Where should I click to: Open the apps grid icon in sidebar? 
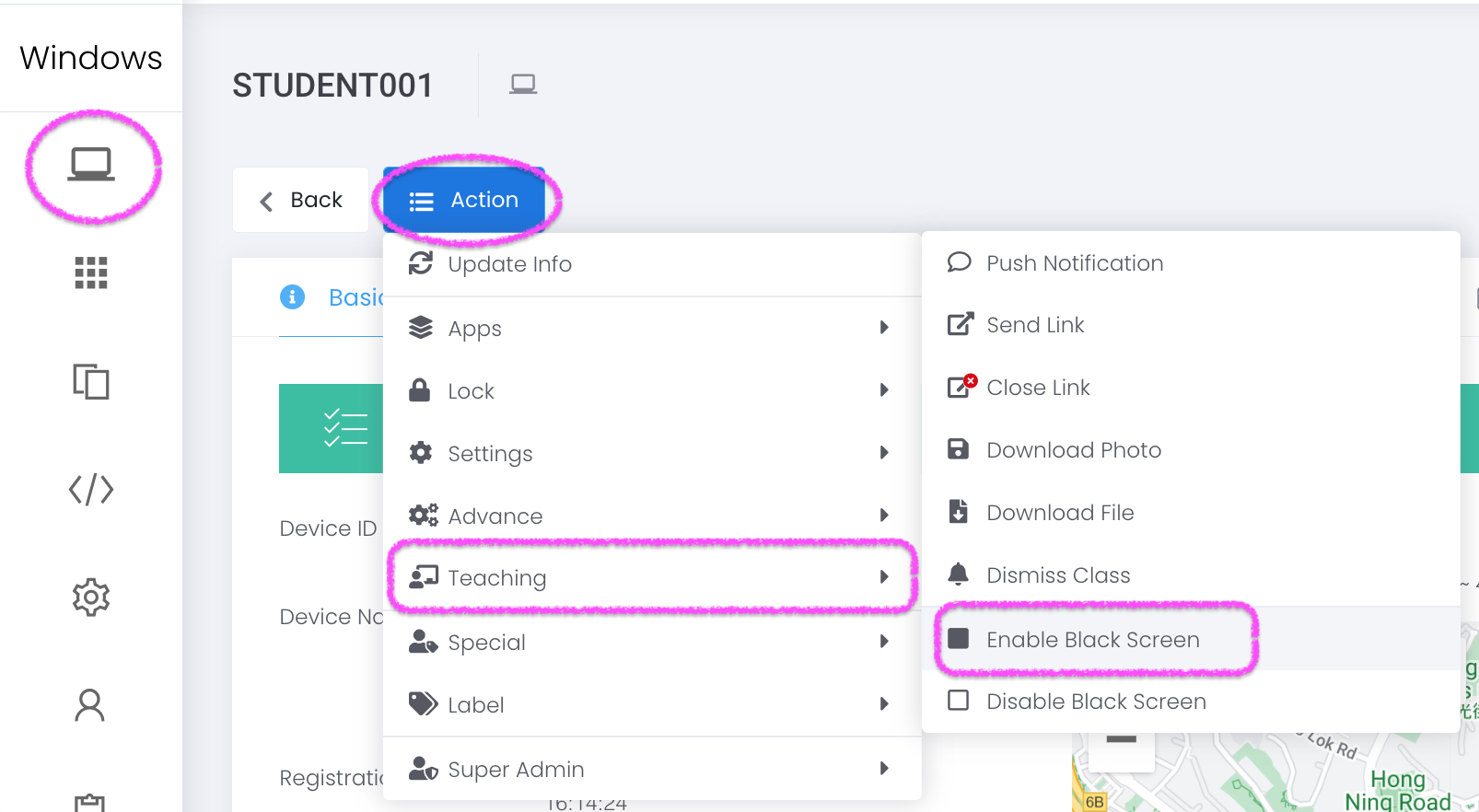tap(91, 273)
